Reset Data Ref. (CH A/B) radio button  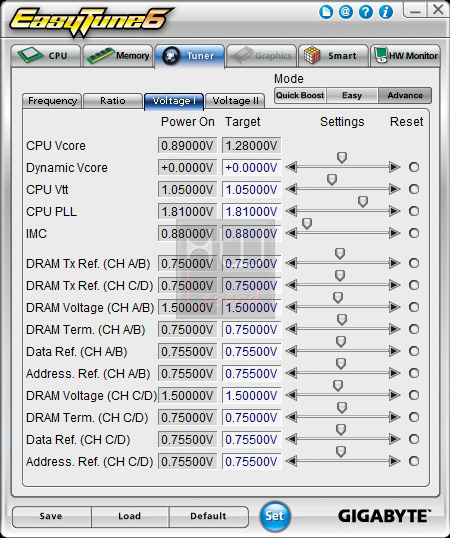[x=414, y=351]
